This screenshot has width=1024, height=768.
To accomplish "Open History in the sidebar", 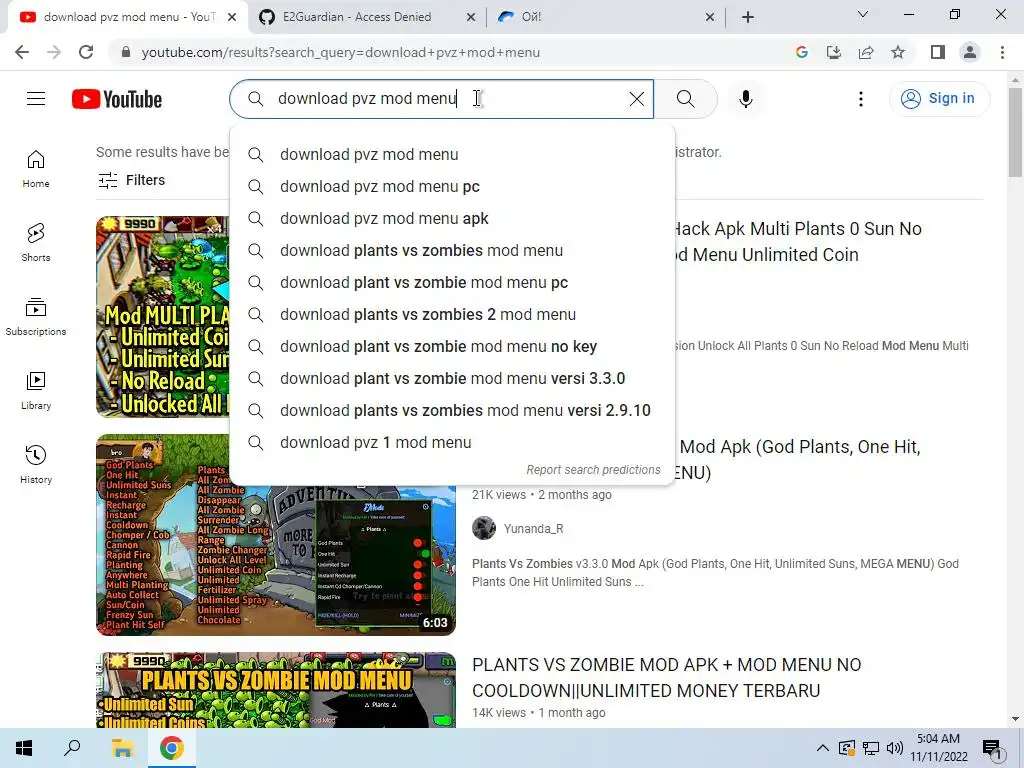I will [x=36, y=464].
